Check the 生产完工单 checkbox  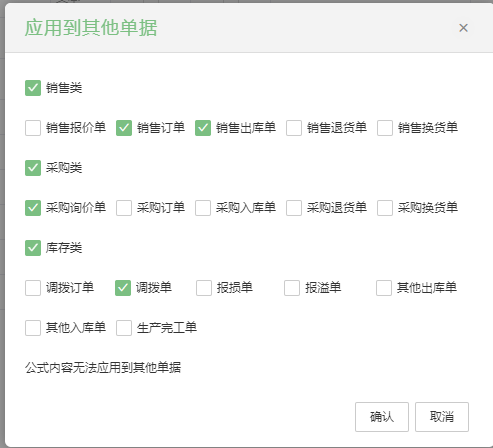click(x=124, y=328)
